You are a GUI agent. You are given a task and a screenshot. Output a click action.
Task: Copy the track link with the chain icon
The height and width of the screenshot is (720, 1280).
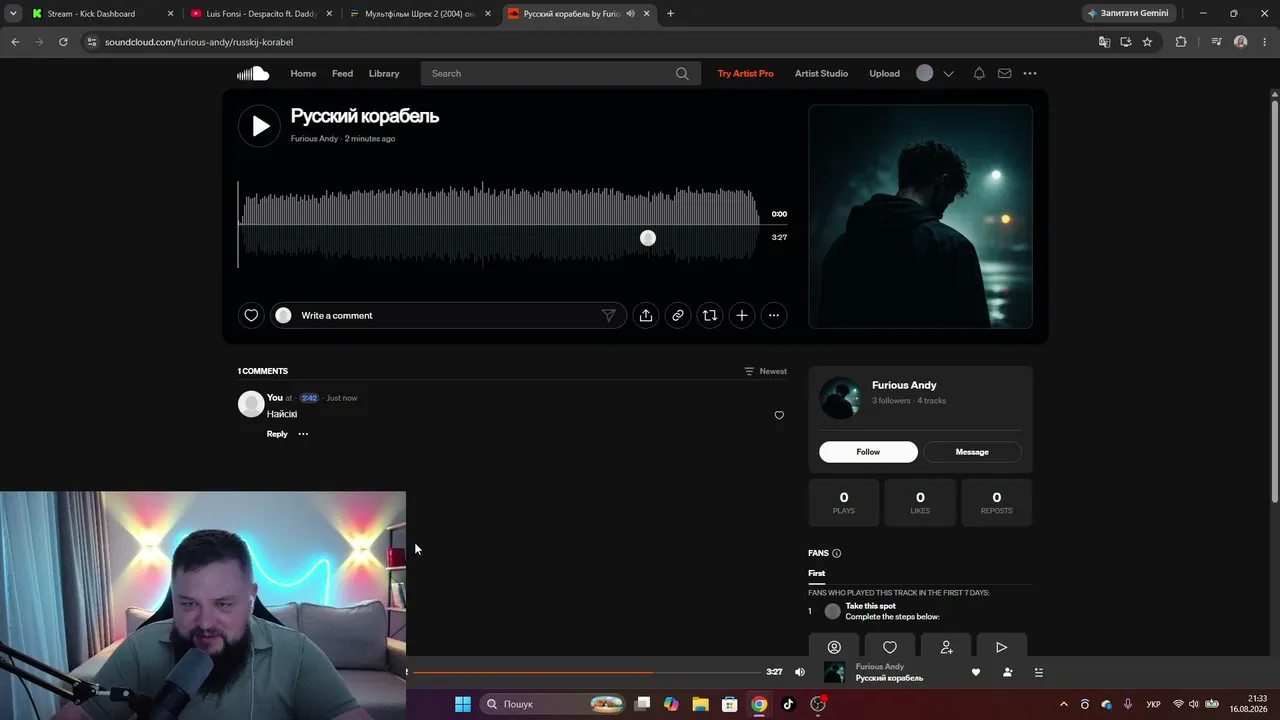(x=678, y=315)
